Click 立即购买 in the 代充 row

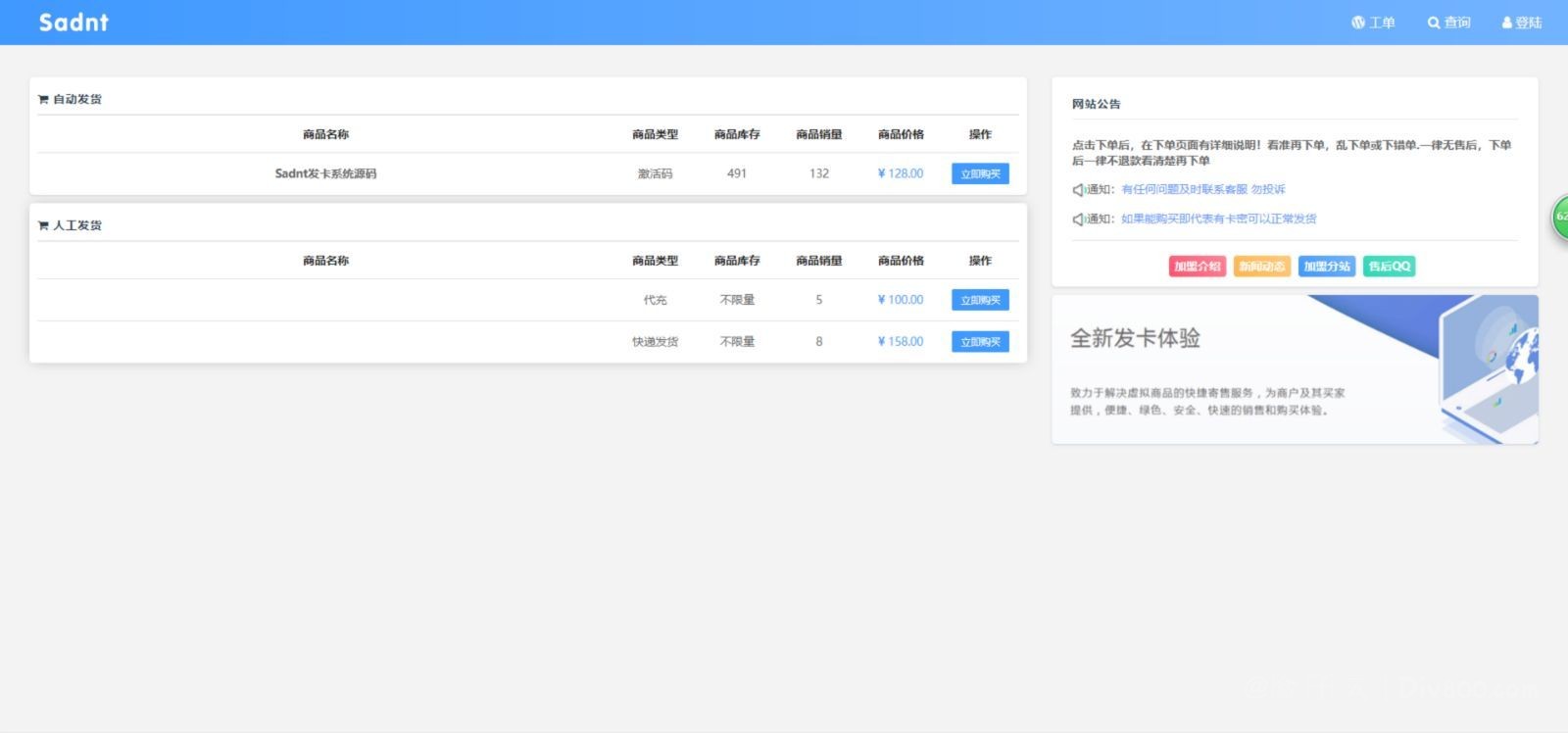[x=980, y=300]
